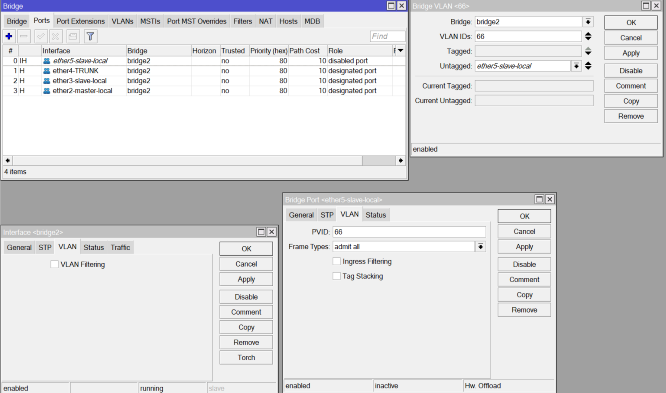666x393 pixels.
Task: Open the MSTIs tab
Action: pyautogui.click(x=150, y=21)
